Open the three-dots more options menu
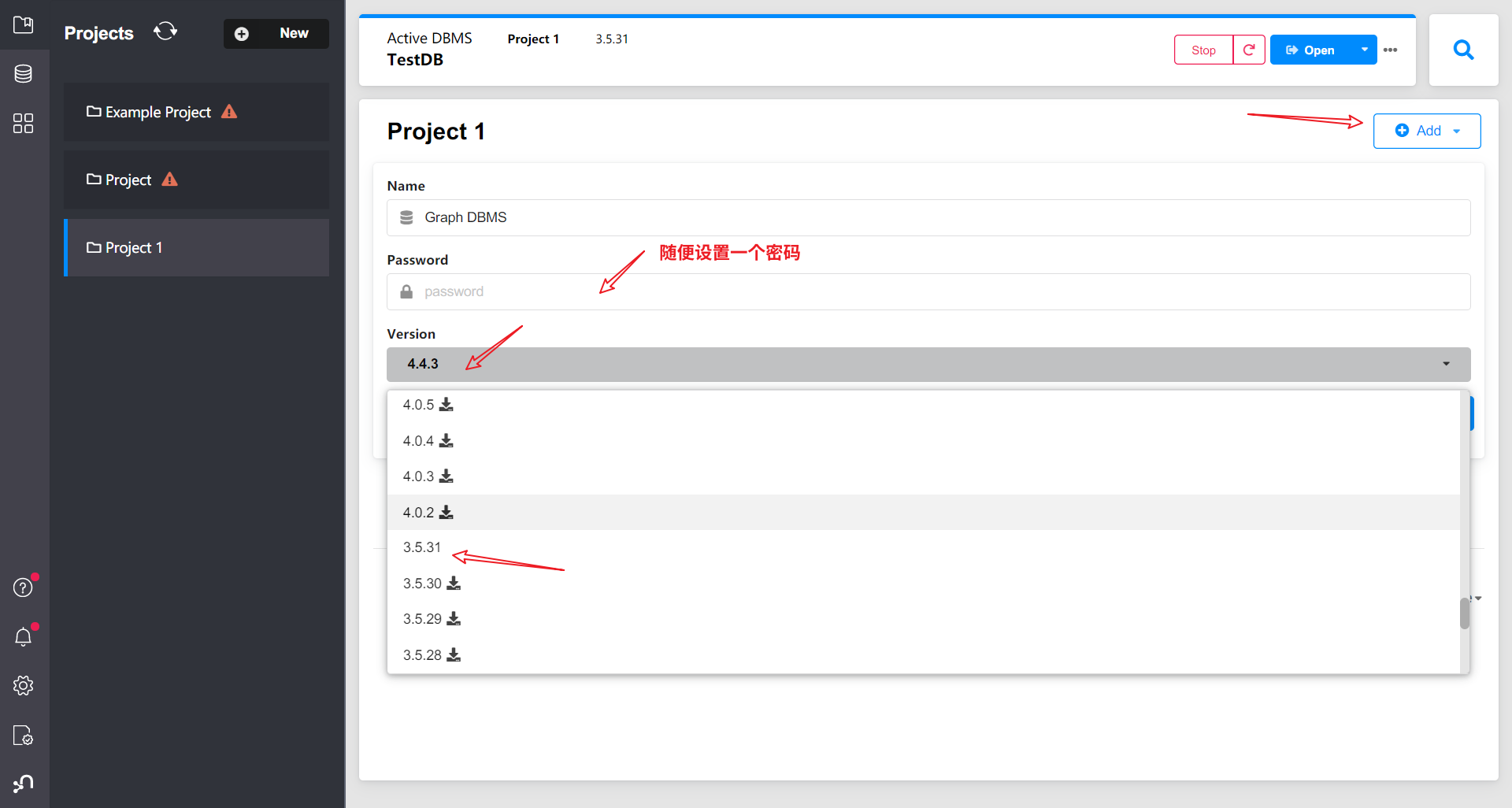 [x=1391, y=50]
